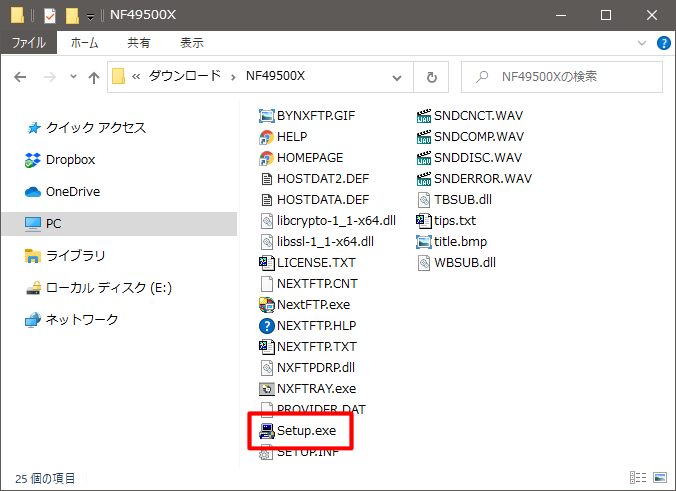
Task: Click the LICENSE.TXT file icon
Action: (266, 263)
